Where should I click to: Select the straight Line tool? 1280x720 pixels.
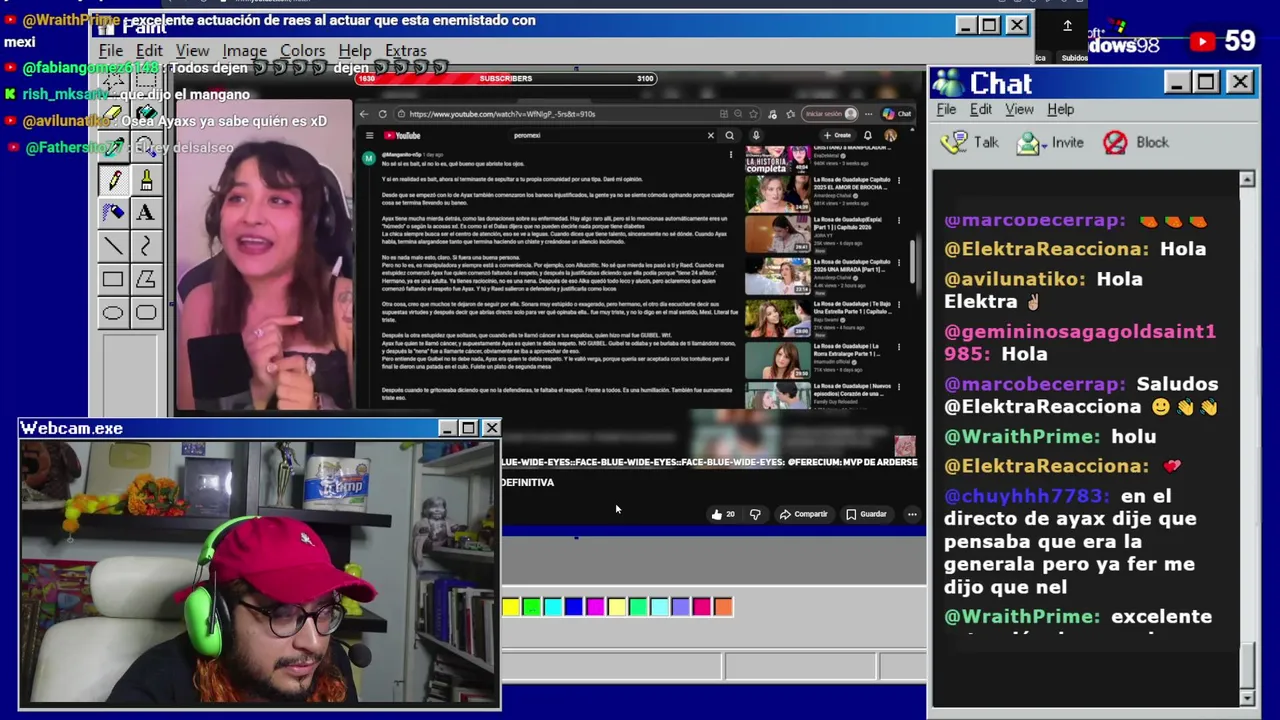coord(114,246)
